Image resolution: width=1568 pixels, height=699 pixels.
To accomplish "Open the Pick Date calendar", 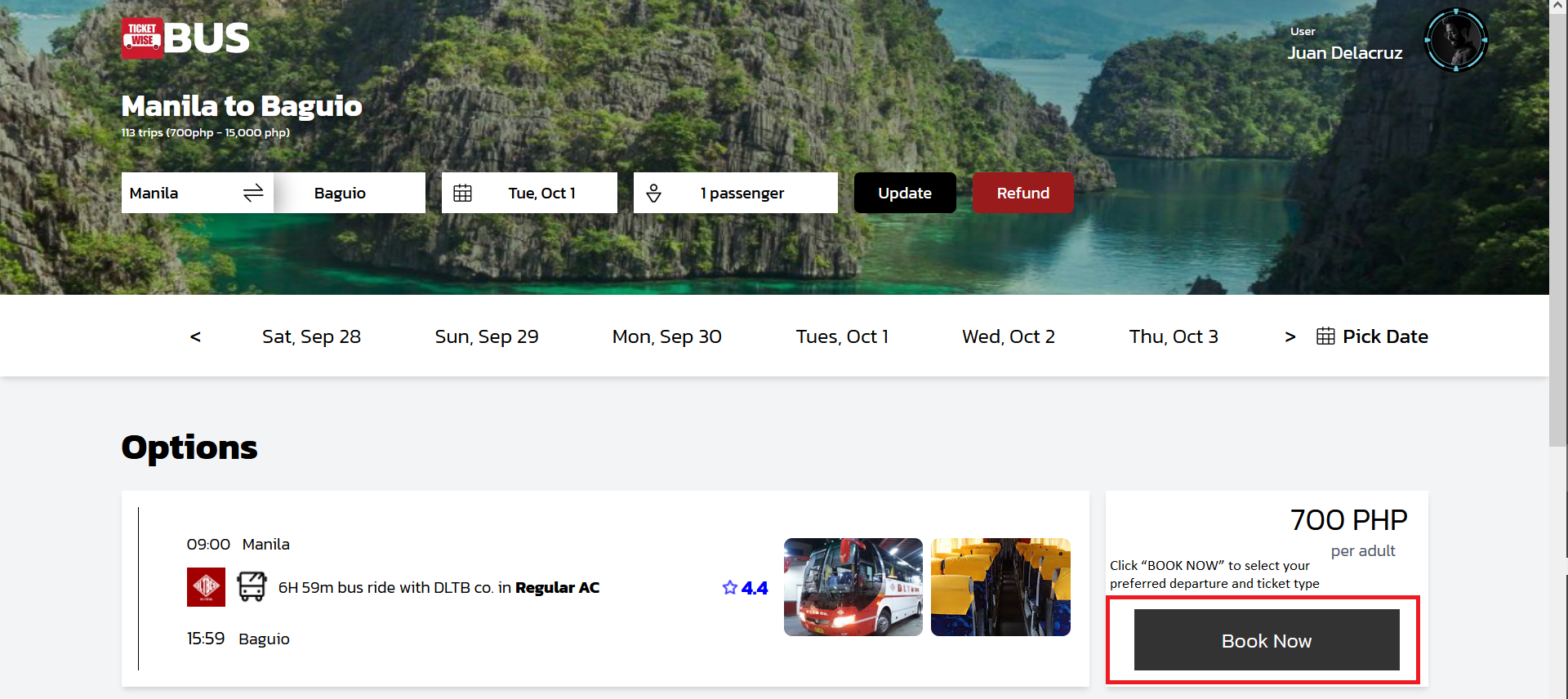I will [x=1372, y=336].
